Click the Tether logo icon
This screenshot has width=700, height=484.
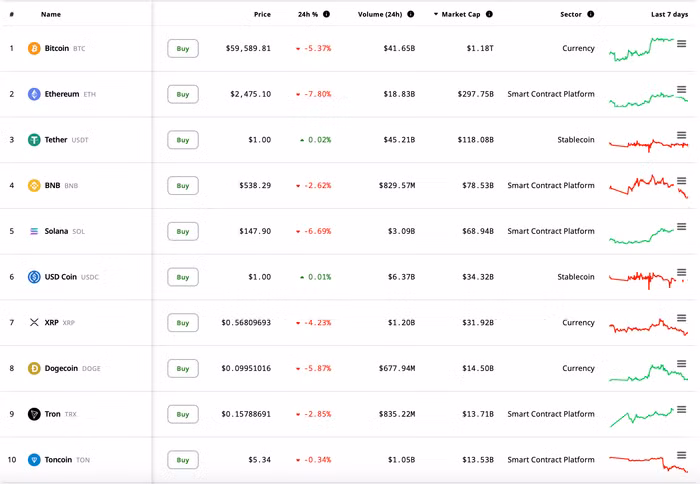[34, 140]
